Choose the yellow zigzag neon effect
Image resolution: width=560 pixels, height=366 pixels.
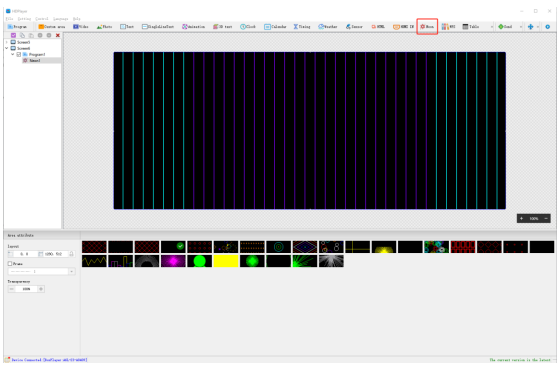pos(94,261)
